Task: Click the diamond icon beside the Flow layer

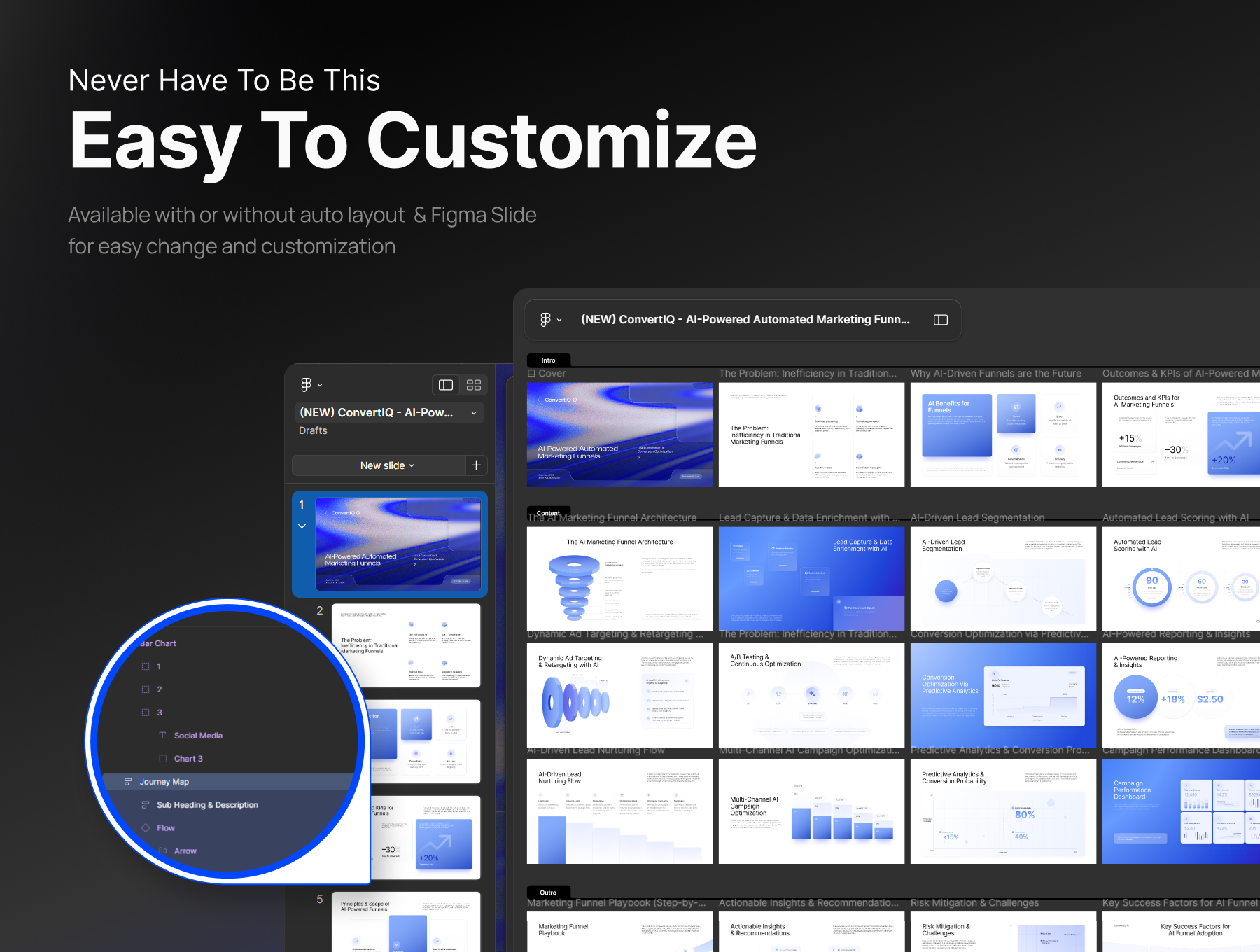Action: click(146, 828)
